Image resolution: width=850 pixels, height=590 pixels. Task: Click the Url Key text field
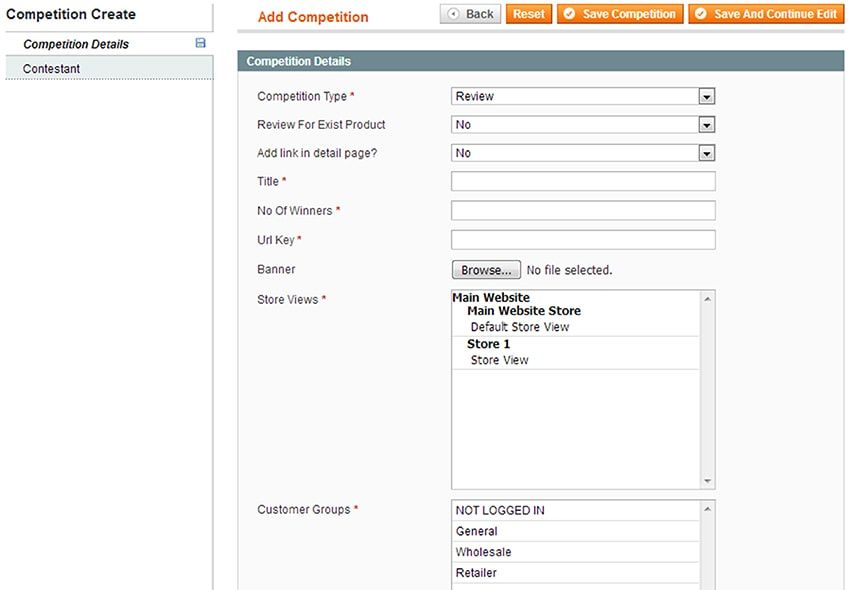pos(583,240)
